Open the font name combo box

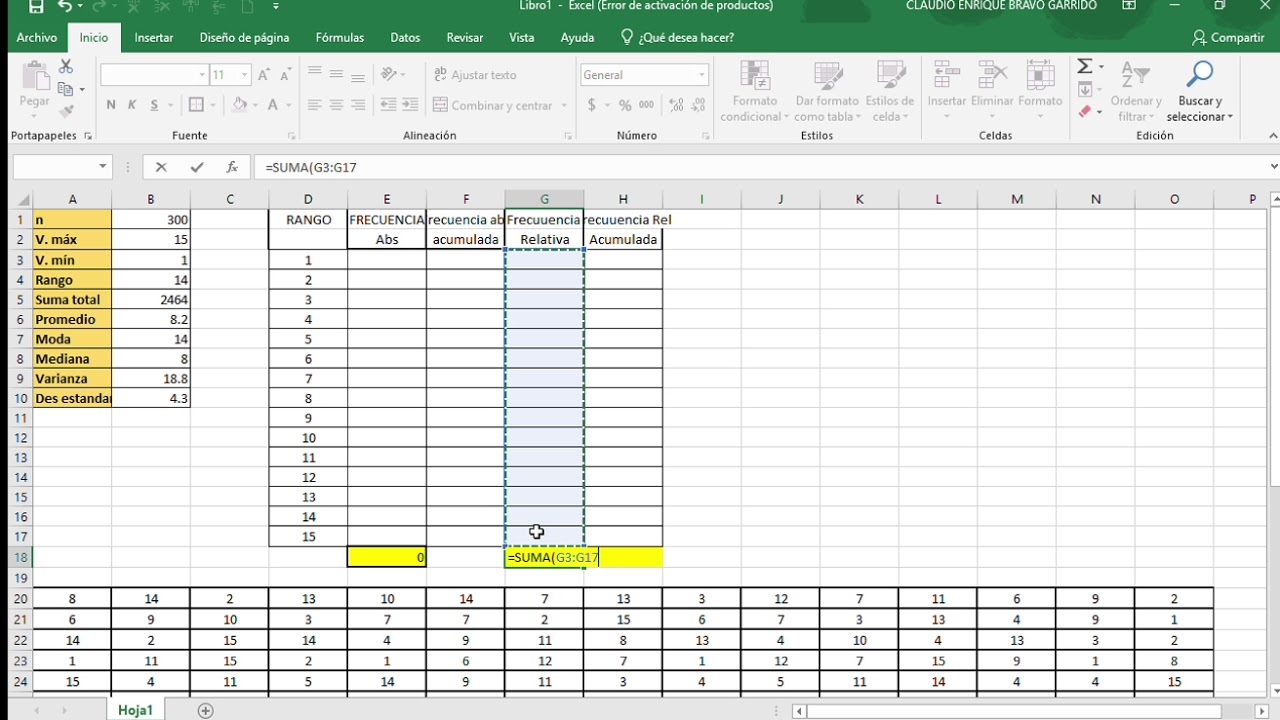(x=154, y=75)
